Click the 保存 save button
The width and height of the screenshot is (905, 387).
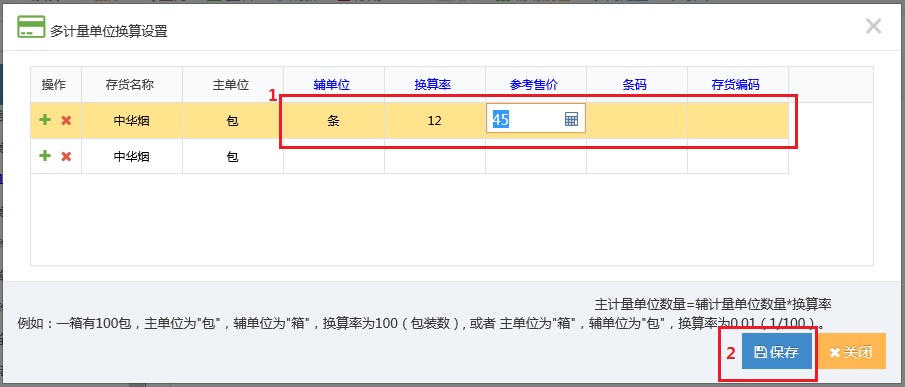point(777,352)
